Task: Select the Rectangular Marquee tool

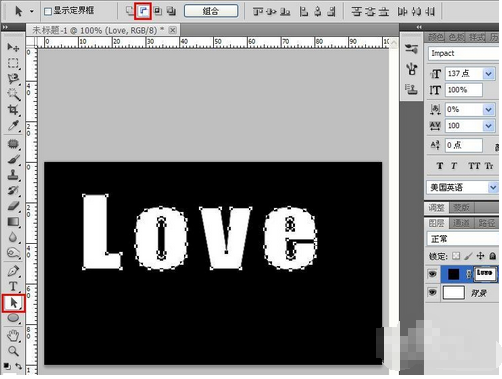Action: 13,63
